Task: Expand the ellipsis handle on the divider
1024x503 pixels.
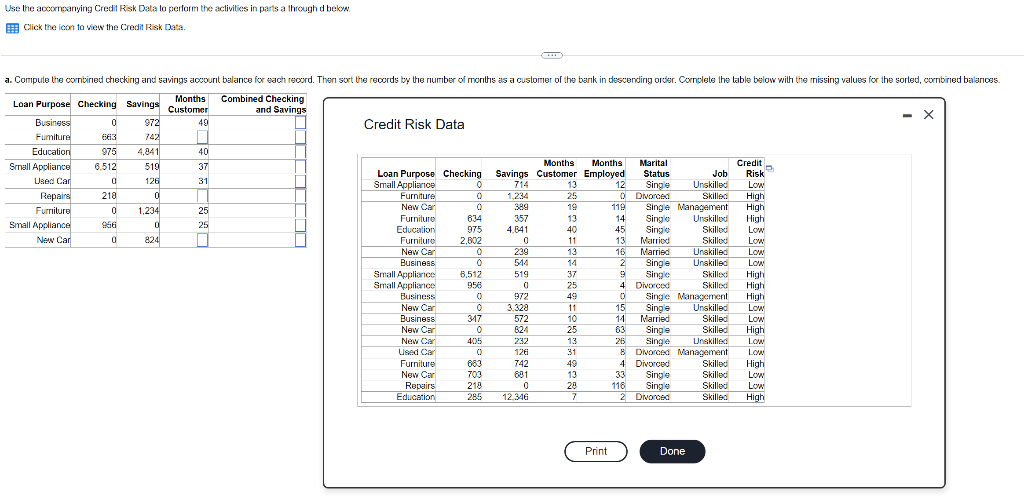Action: coord(552,56)
